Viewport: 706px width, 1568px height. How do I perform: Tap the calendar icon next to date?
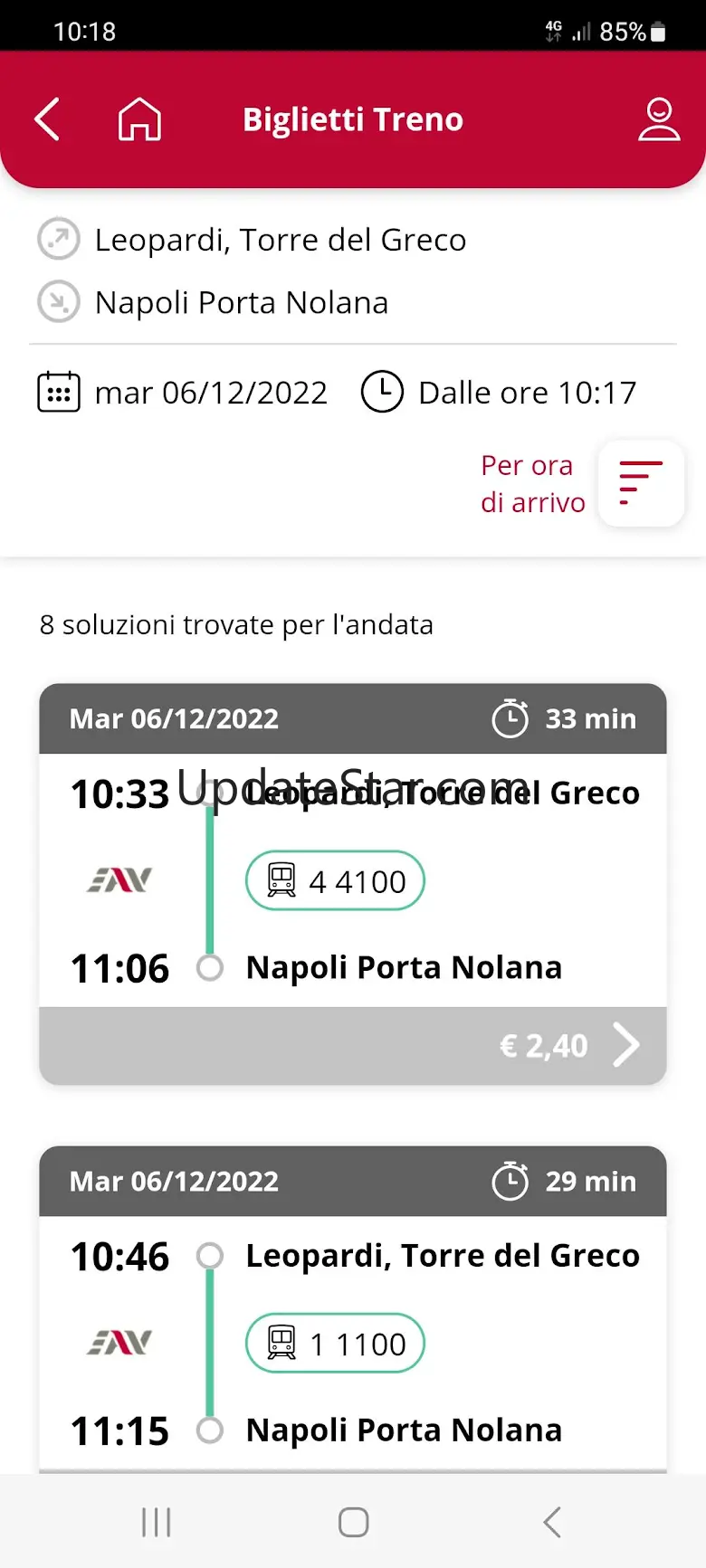pos(59,393)
